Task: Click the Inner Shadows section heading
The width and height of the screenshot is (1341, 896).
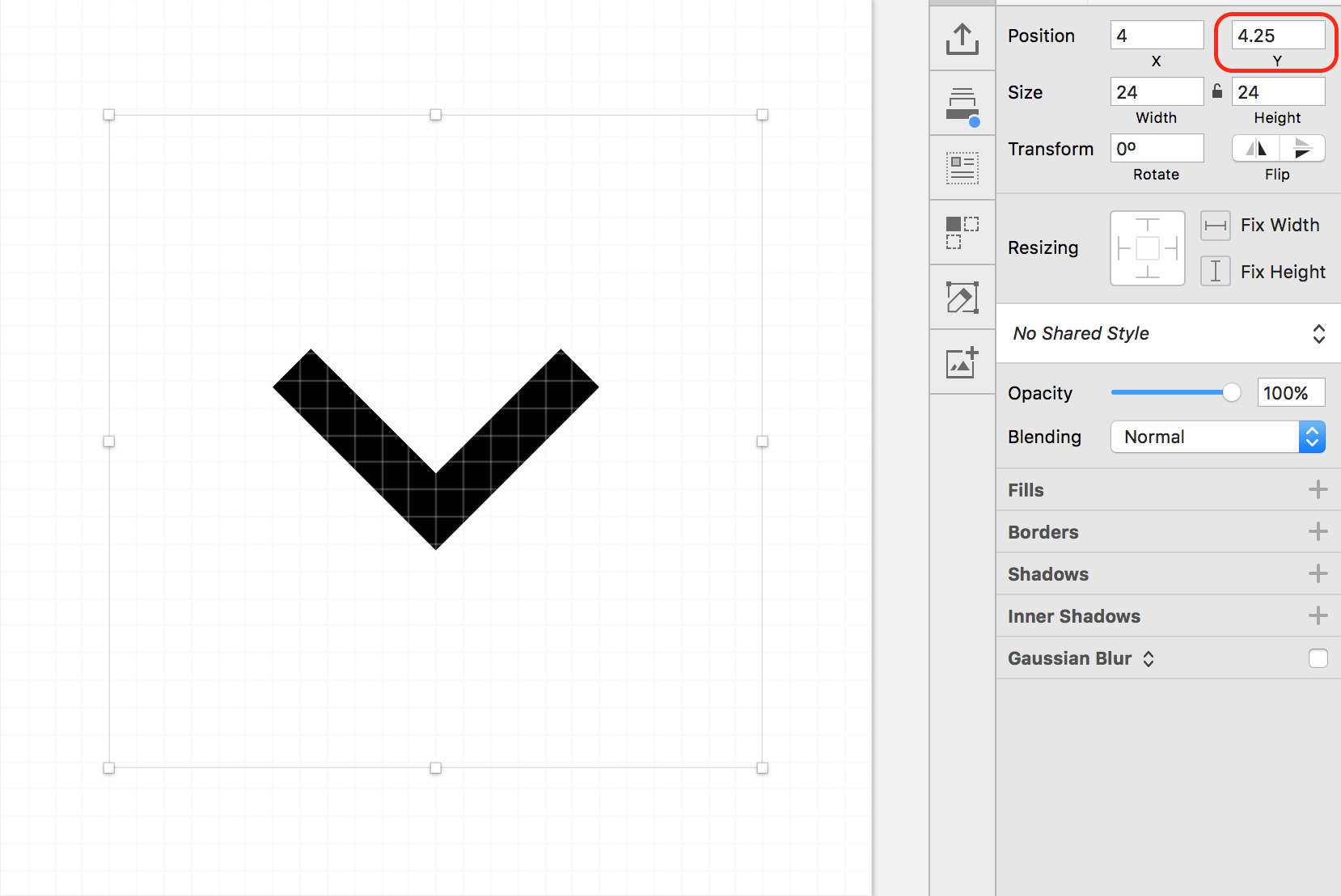Action: point(1074,616)
